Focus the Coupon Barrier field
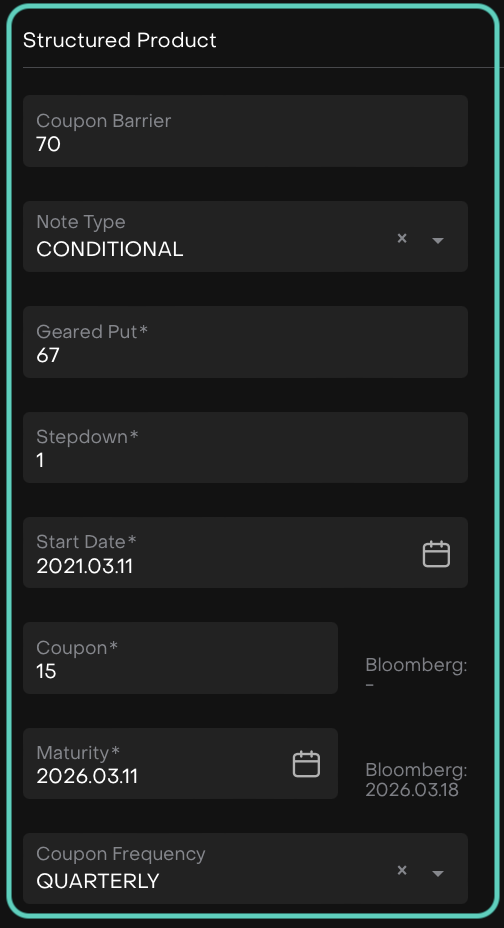The height and width of the screenshot is (928, 504). [245, 131]
